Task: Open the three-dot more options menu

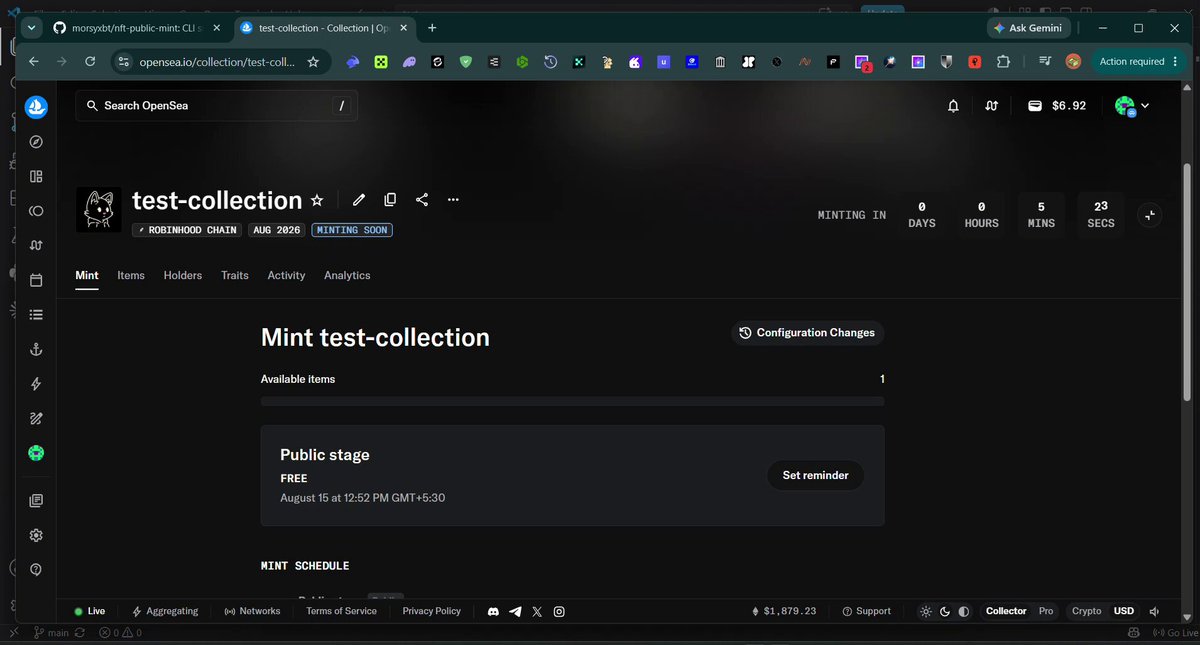Action: click(453, 200)
